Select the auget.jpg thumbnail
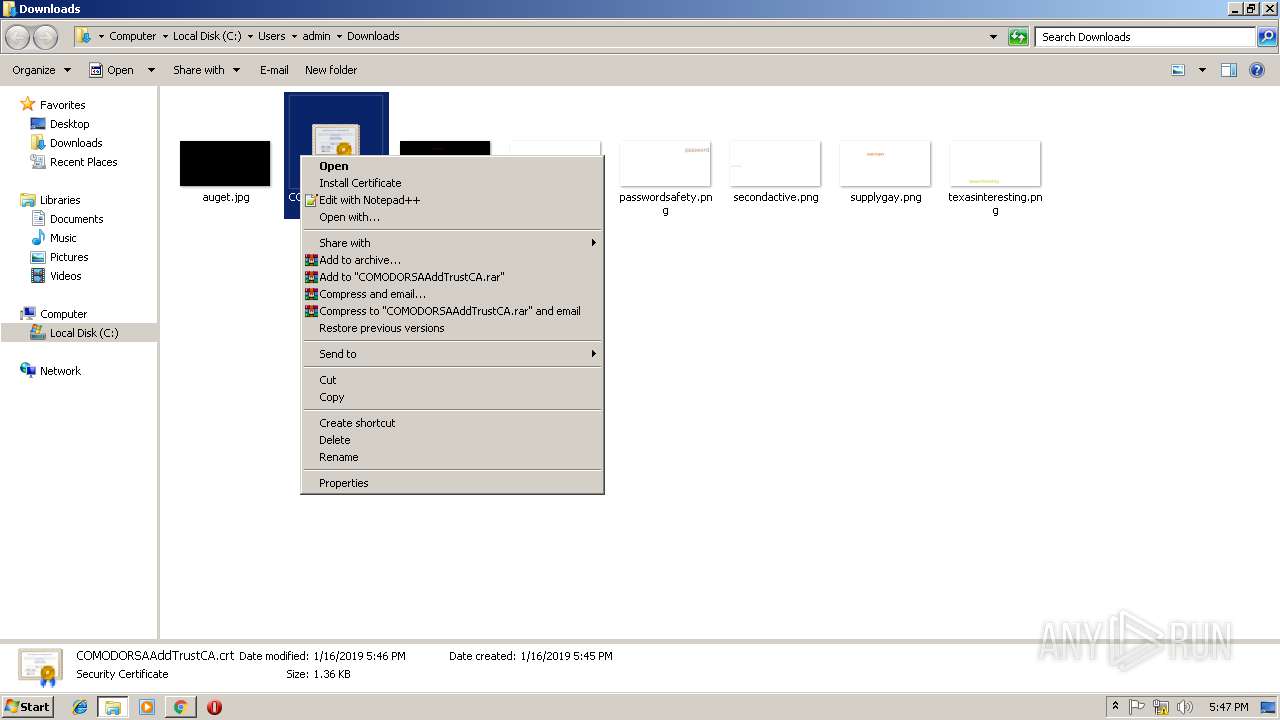Image resolution: width=1280 pixels, height=720 pixels. (x=225, y=163)
